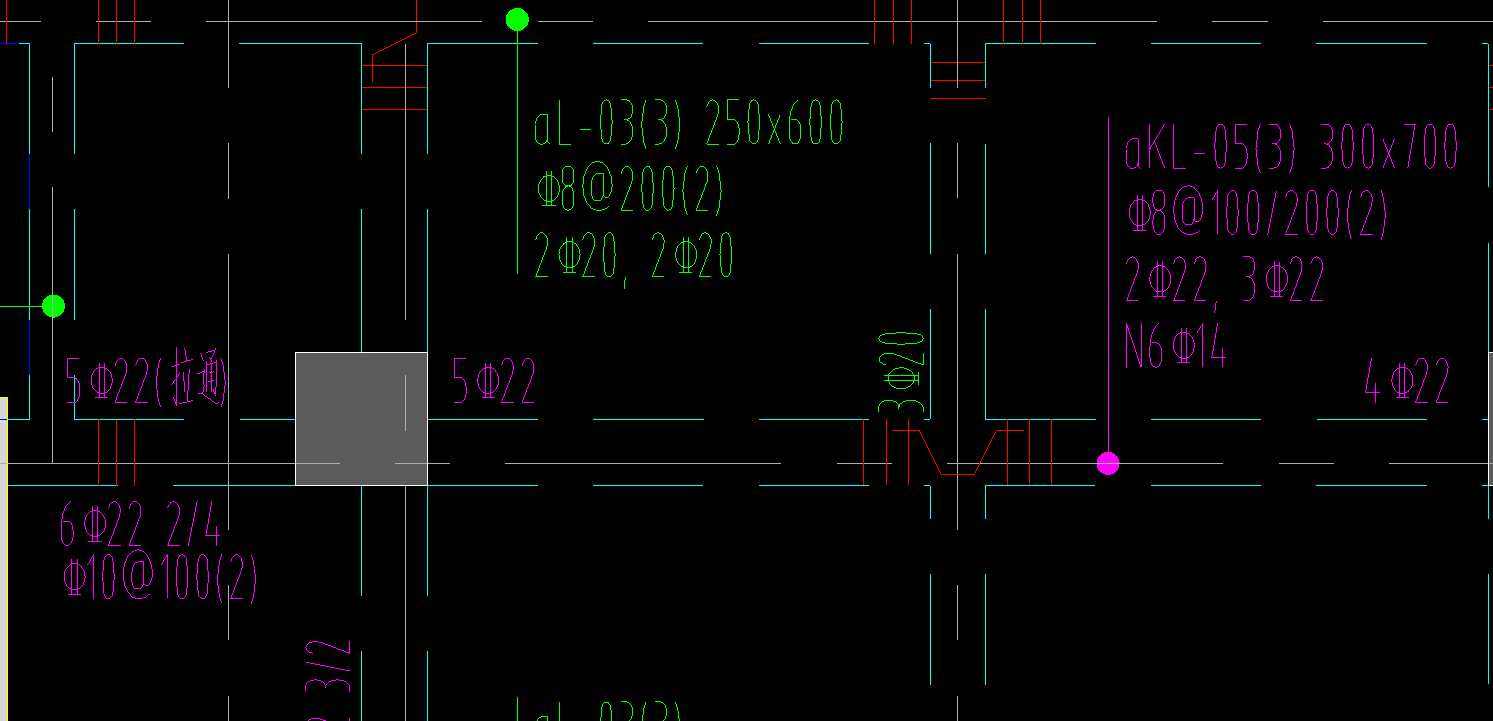Select the 4Φ22 annotation at right

[1407, 382]
